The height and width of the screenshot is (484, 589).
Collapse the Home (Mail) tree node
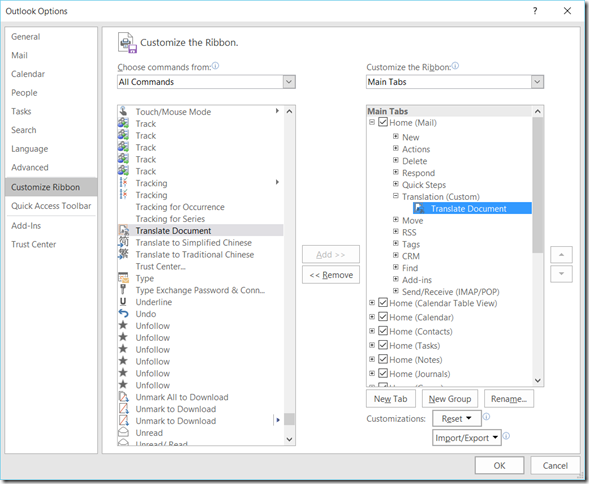click(372, 122)
